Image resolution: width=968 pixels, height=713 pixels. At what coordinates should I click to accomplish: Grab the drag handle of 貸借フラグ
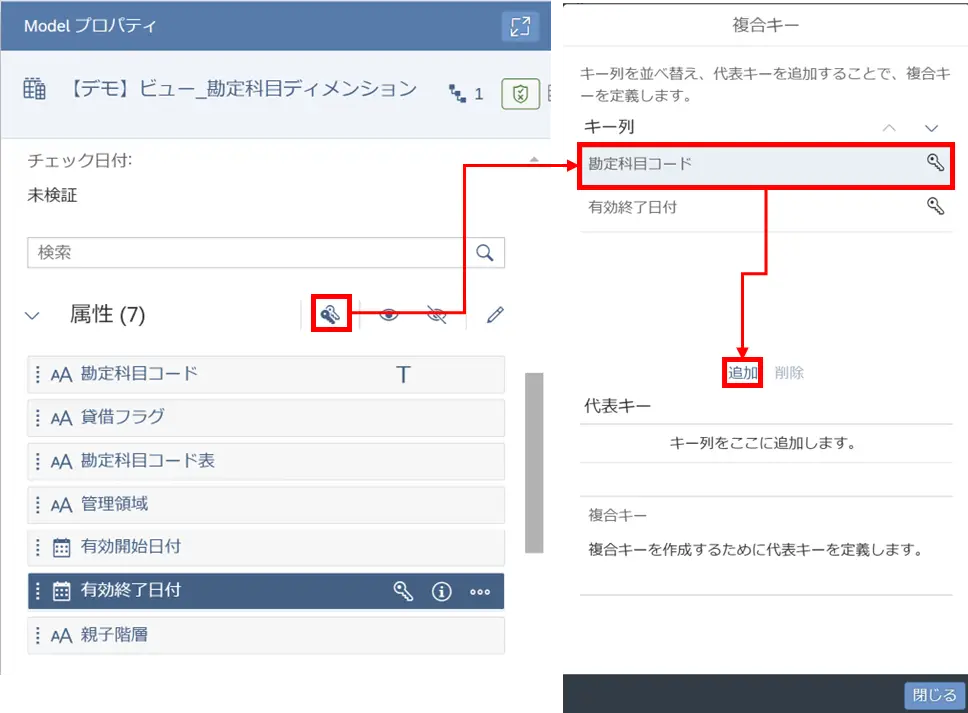(x=38, y=418)
